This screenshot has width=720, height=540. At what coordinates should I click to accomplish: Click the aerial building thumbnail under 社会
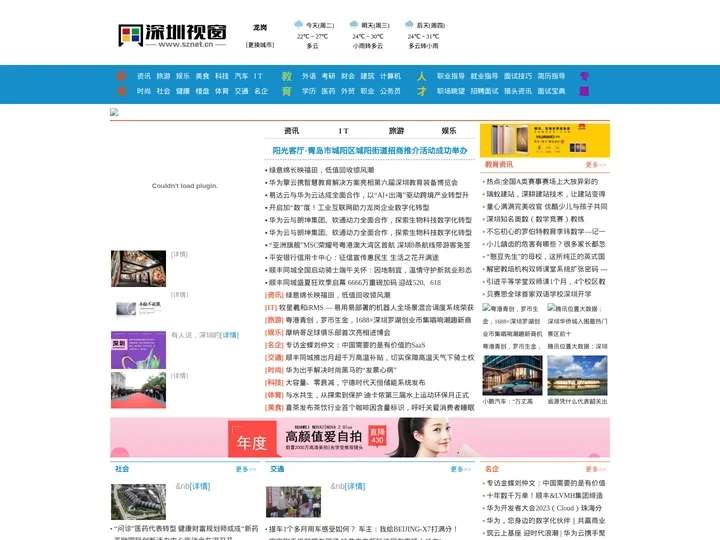pyautogui.click(x=138, y=502)
